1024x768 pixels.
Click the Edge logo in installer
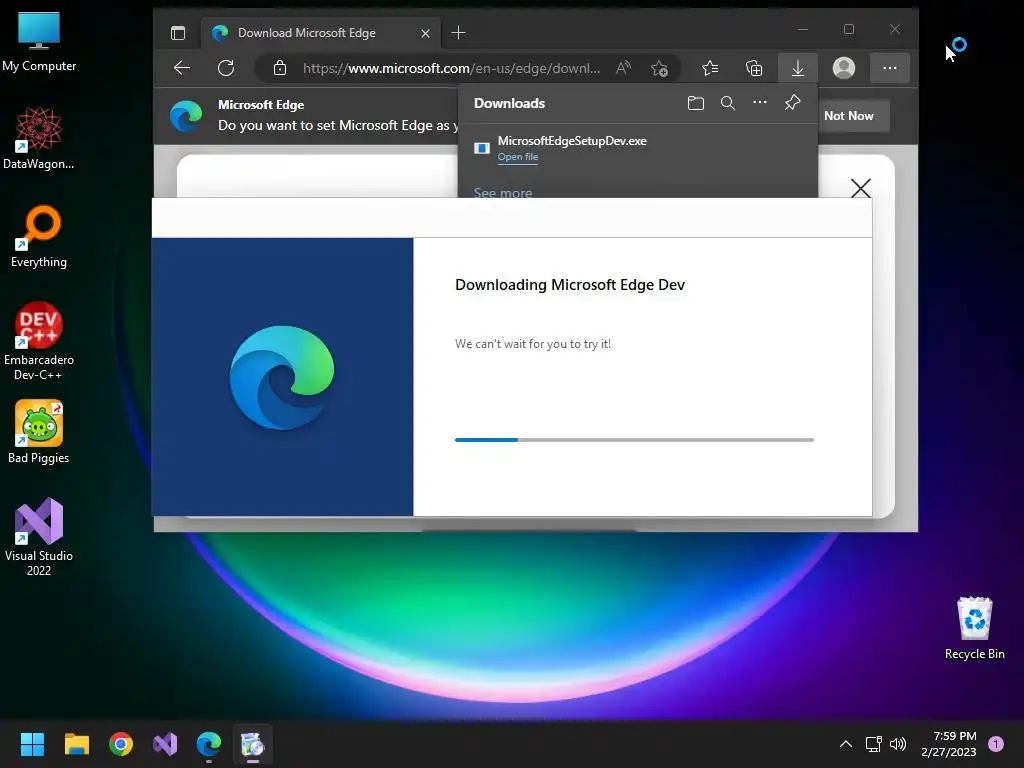282,377
